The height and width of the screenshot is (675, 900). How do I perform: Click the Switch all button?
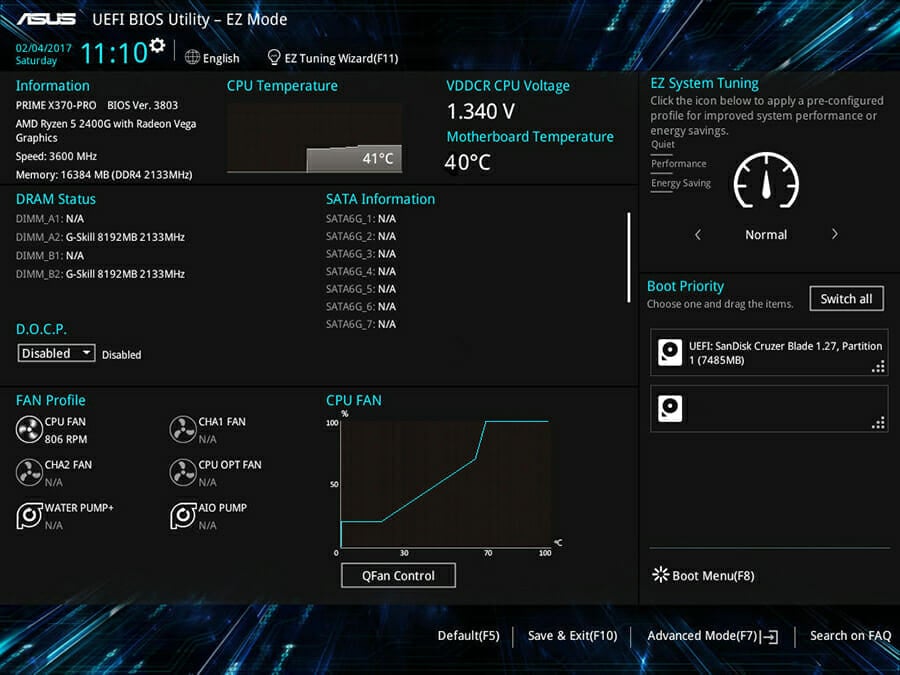[847, 299]
